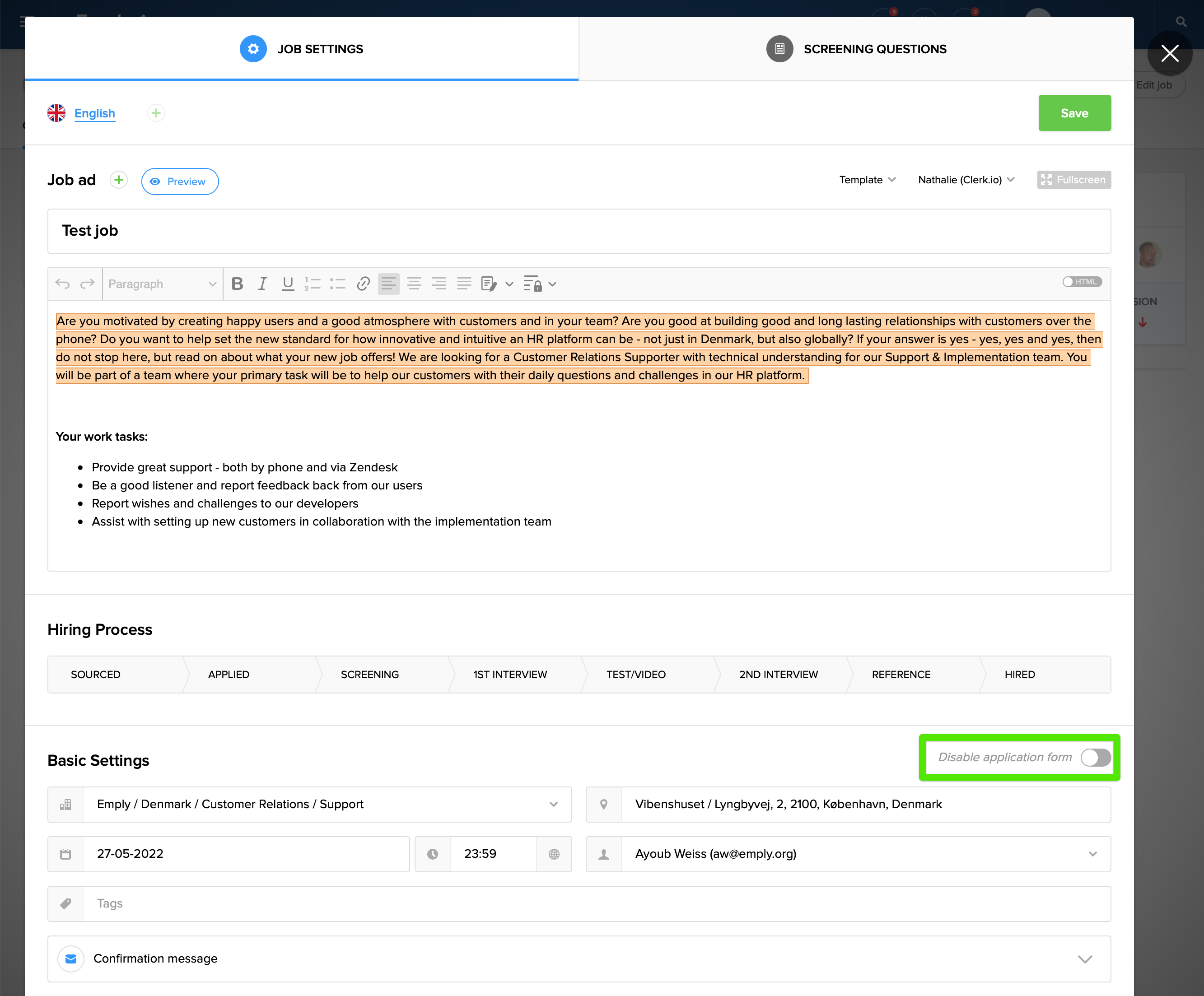Click the green Save button
The height and width of the screenshot is (996, 1204).
point(1074,113)
